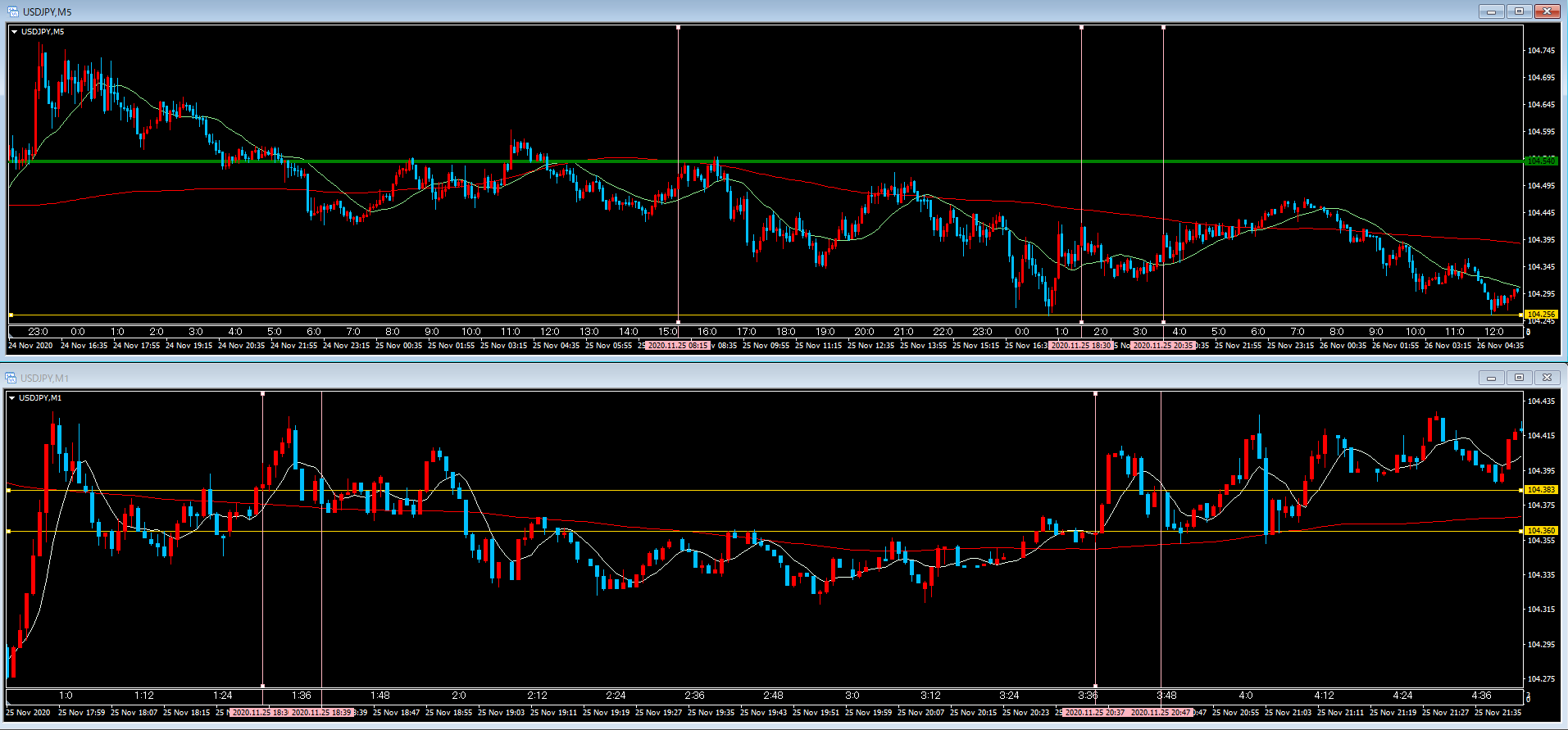Click the 104.360 horizontal line price tag

1540,531
